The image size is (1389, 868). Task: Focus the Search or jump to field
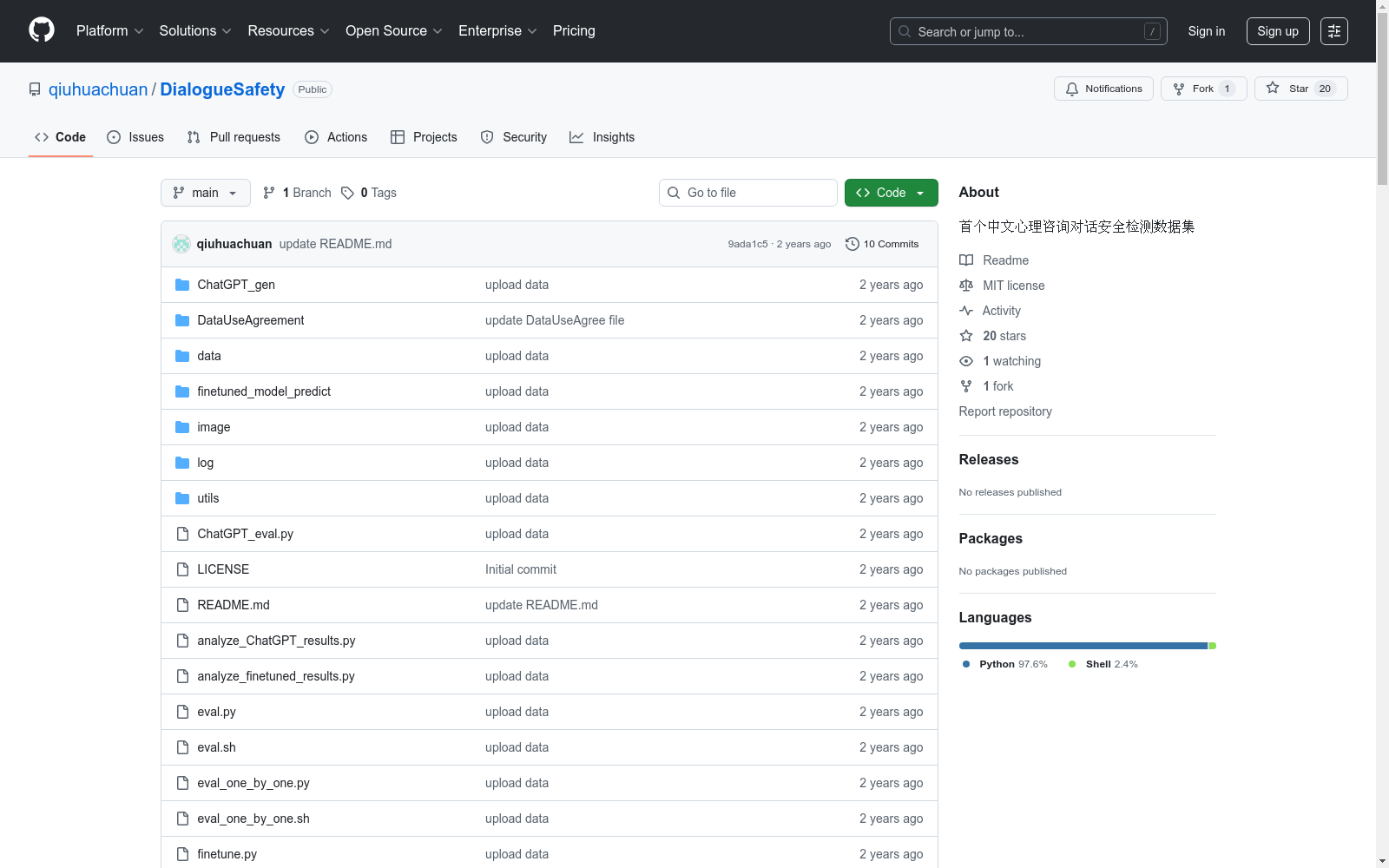tap(1029, 31)
